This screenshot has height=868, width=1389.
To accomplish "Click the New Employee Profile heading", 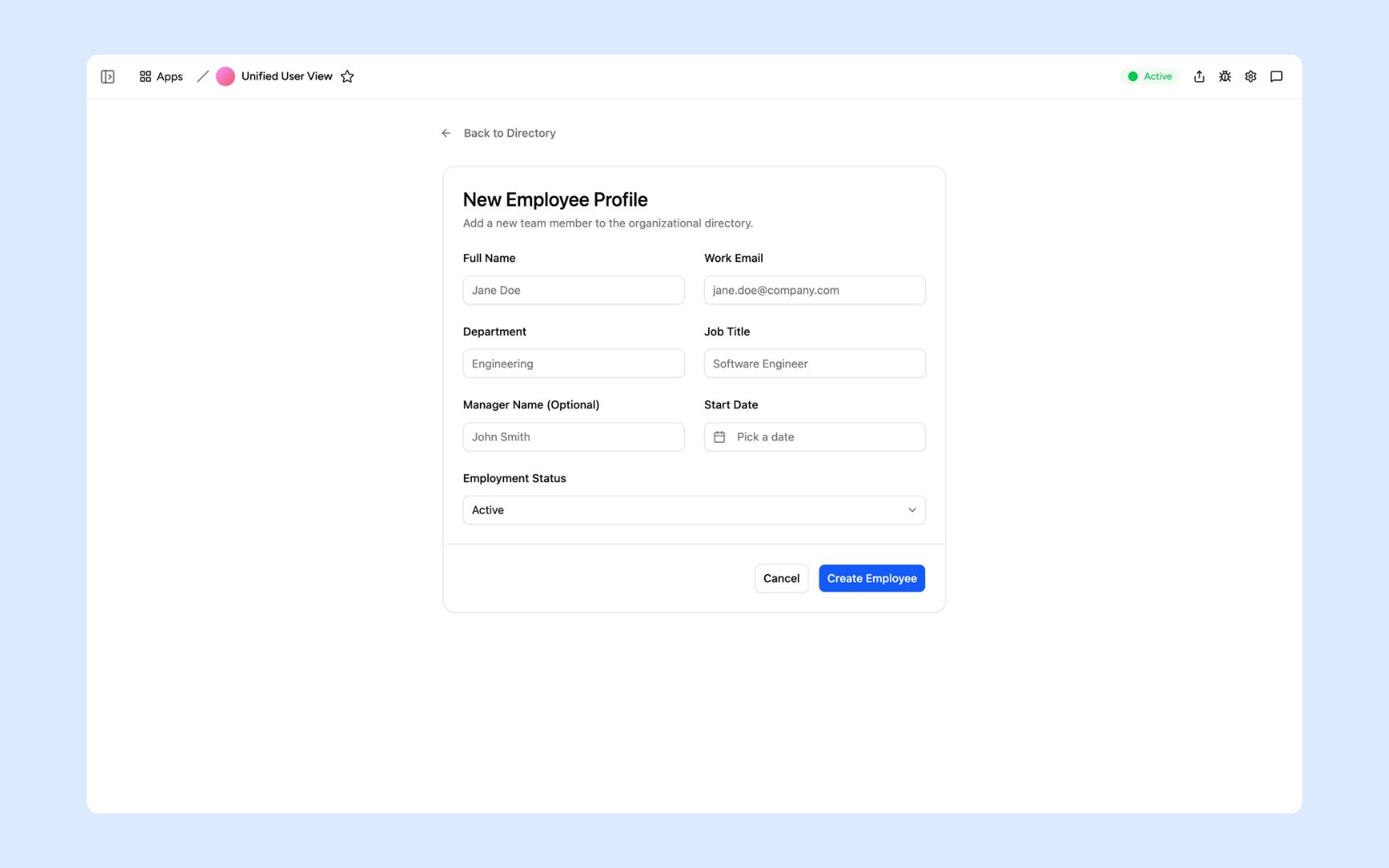I will (x=555, y=199).
